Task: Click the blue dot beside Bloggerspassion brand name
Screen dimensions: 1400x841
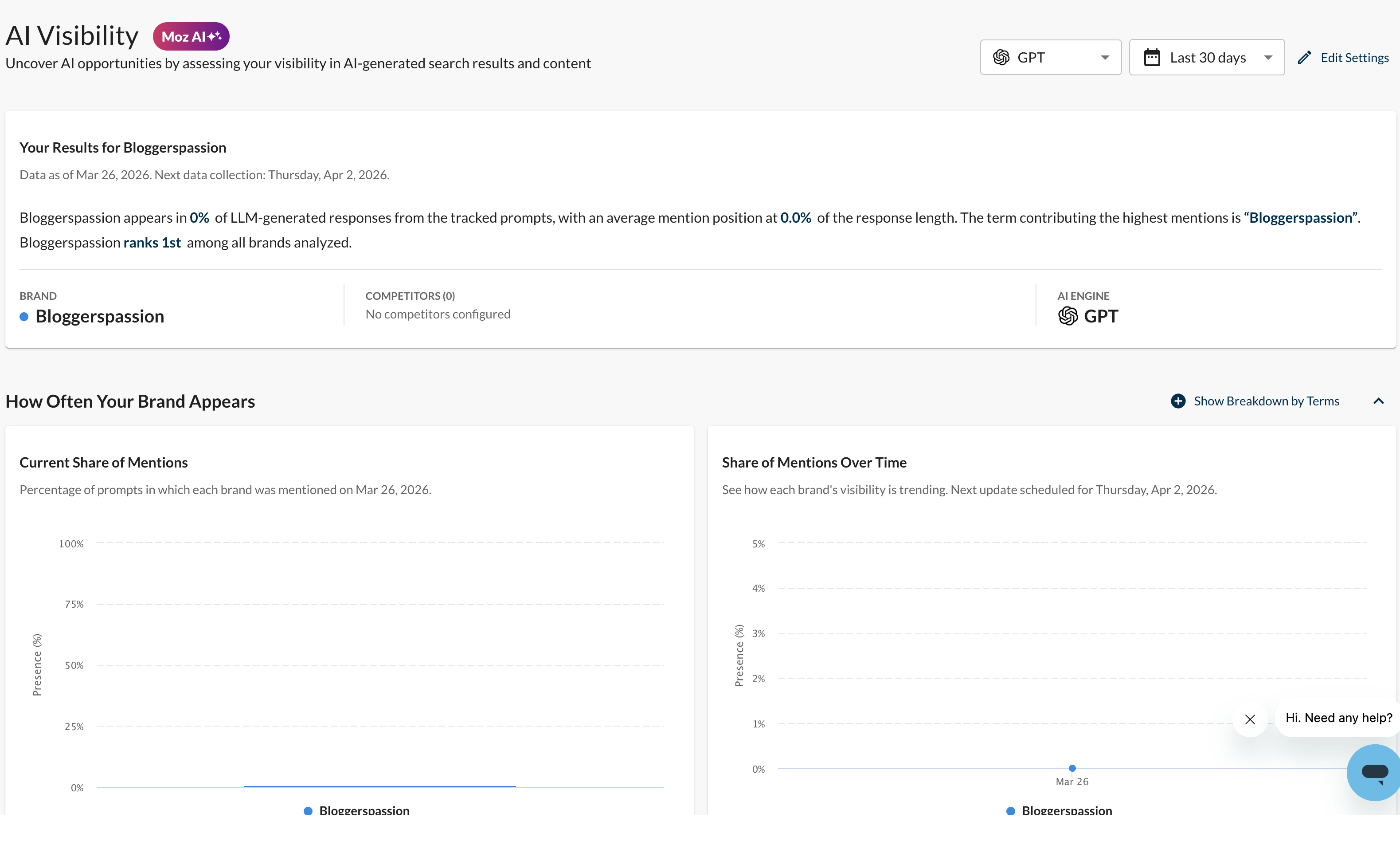Action: 24,317
